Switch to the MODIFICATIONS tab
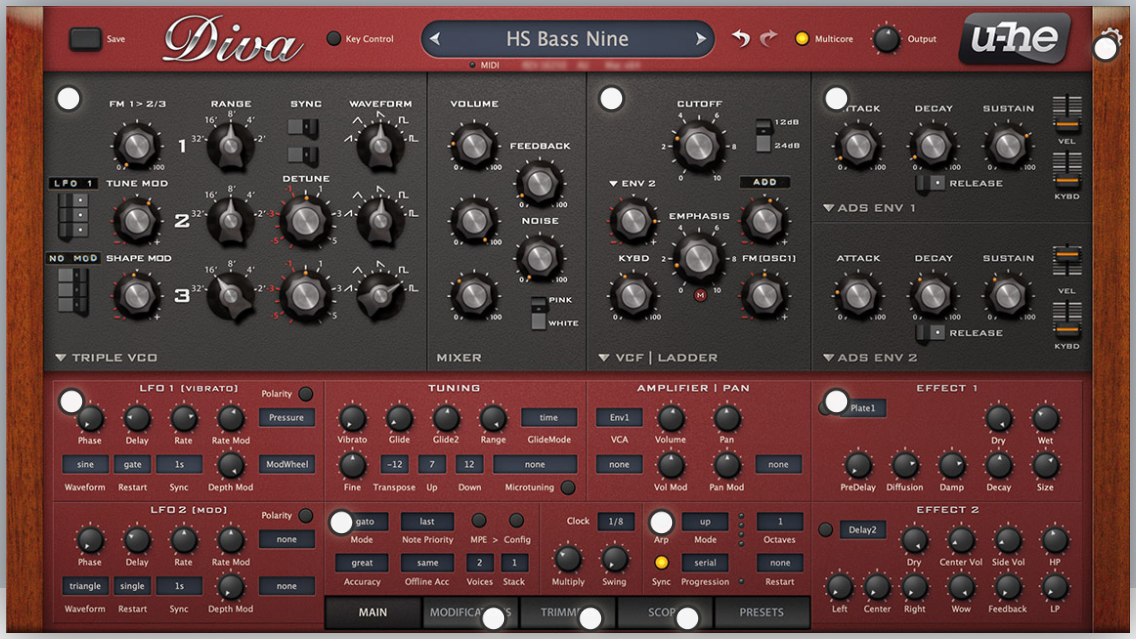Image resolution: width=1136 pixels, height=639 pixels. click(470, 612)
